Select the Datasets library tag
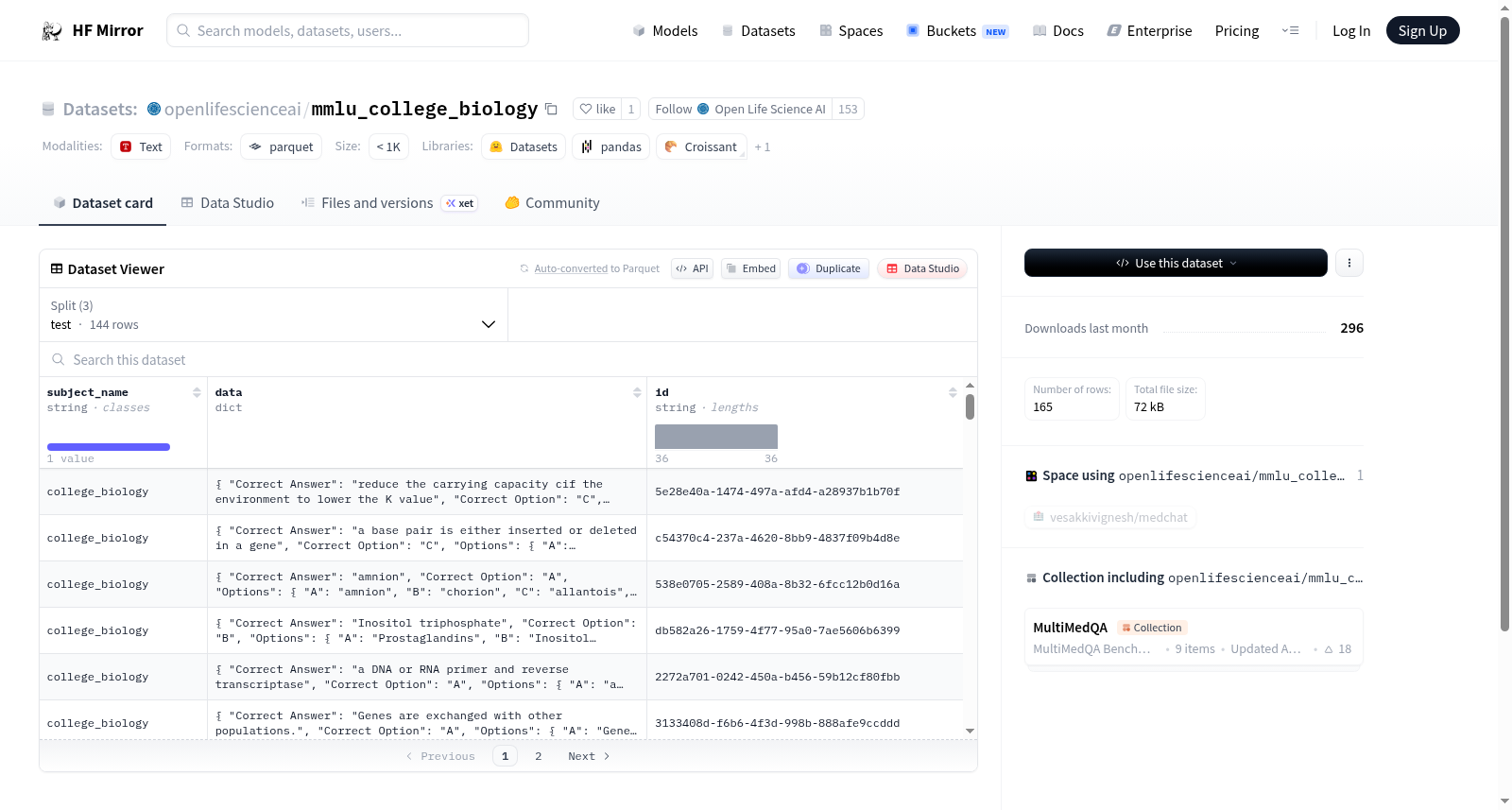Viewport: 1512px width, 810px height. coord(524,146)
